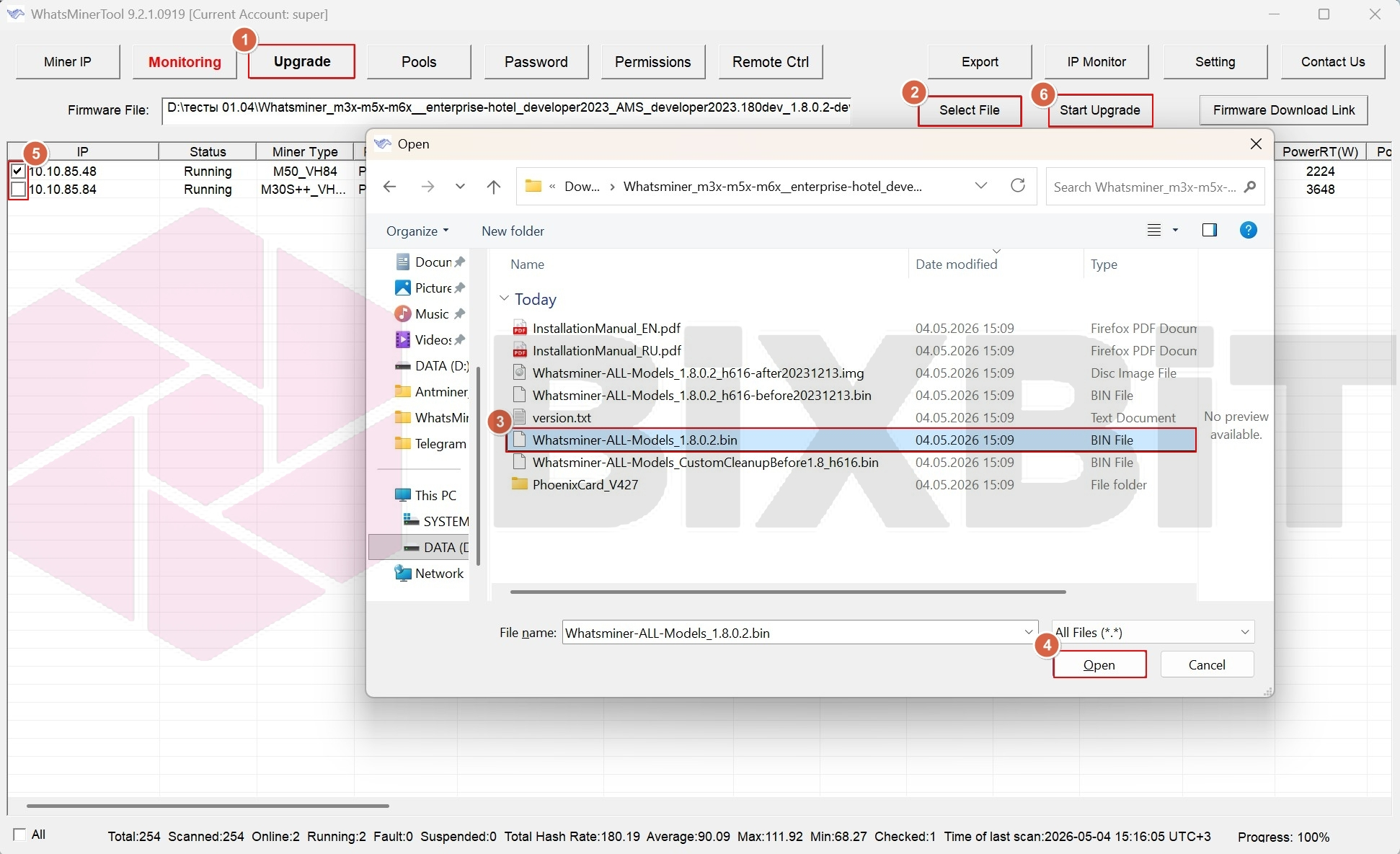
Task: Create a New folder in dialog
Action: coord(513,231)
